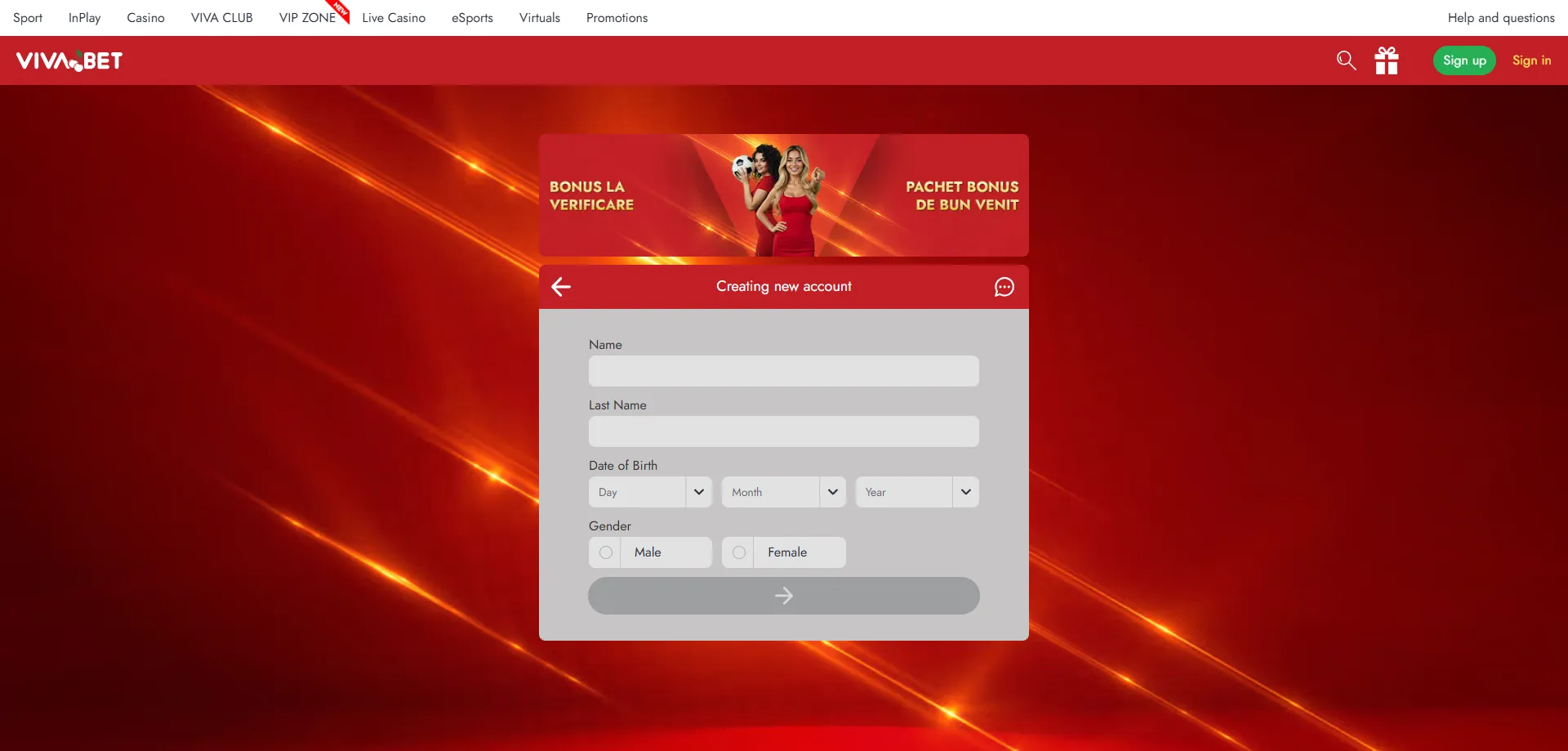The image size is (1568, 751).
Task: Expand the Month dropdown
Action: click(783, 492)
